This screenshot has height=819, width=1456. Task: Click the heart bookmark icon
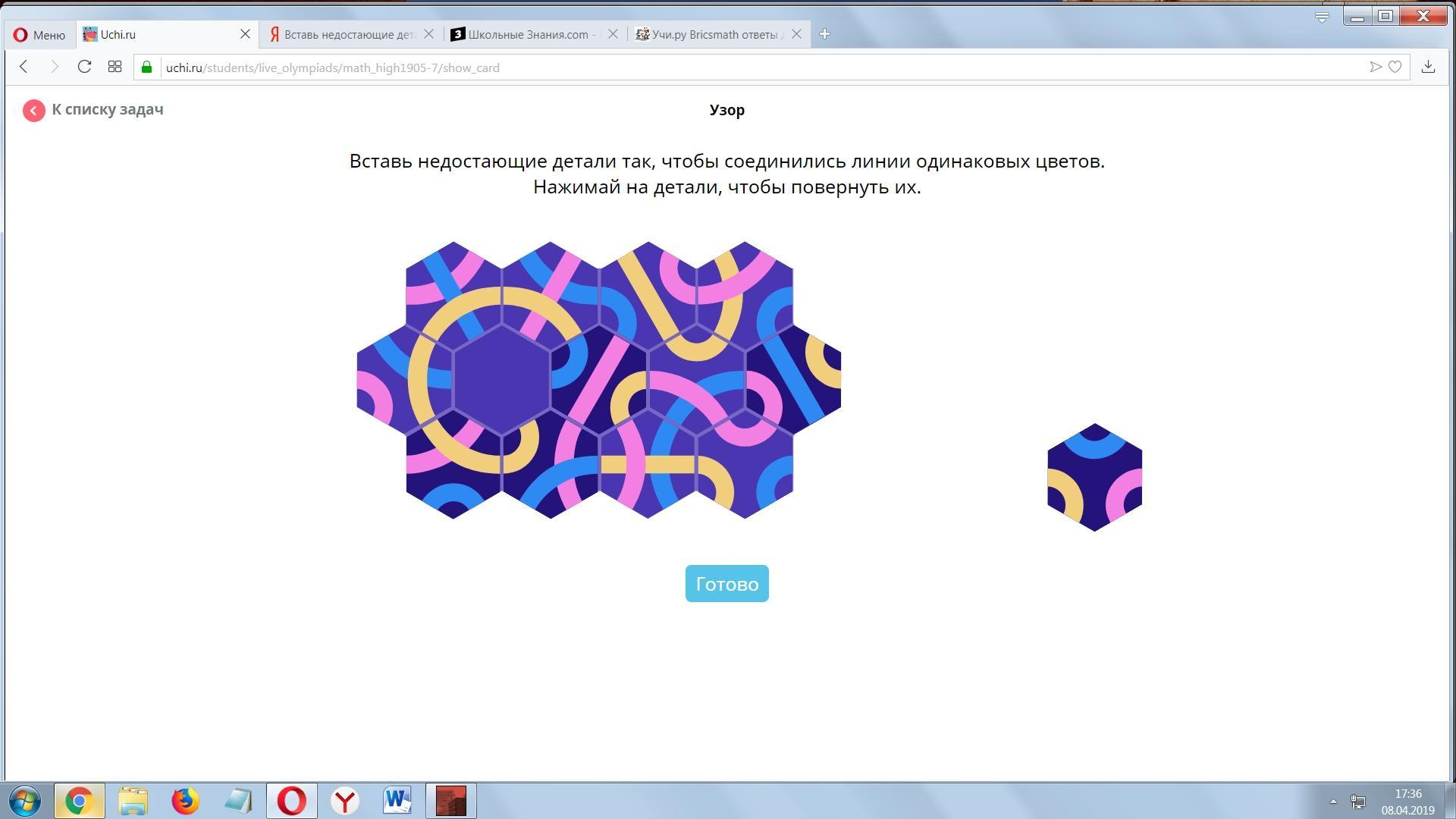pos(1395,67)
